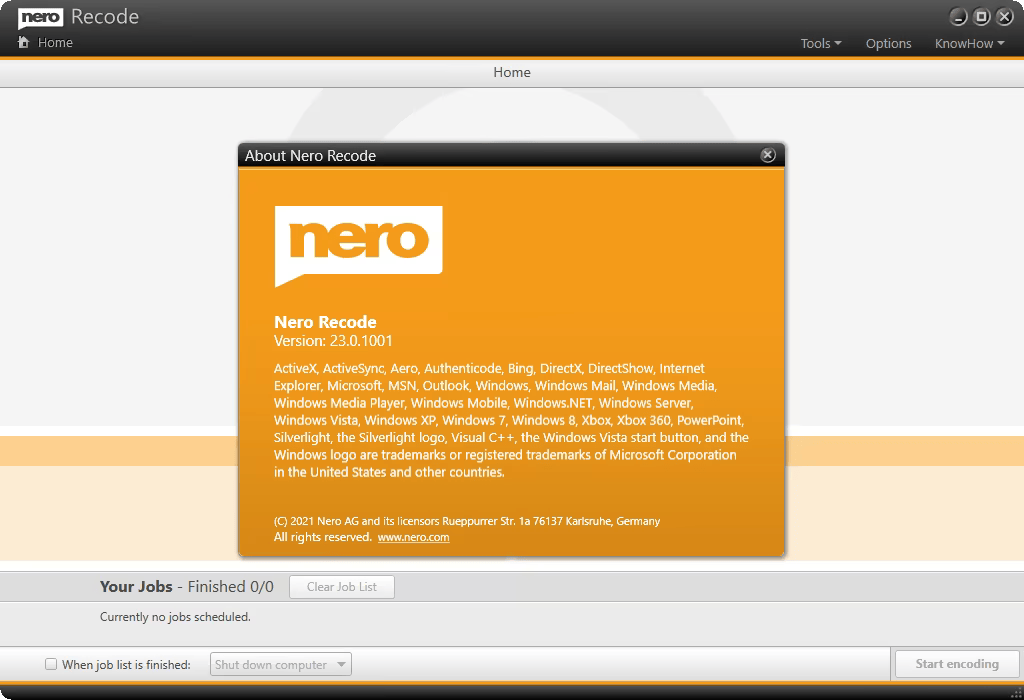Image resolution: width=1024 pixels, height=700 pixels.
Task: Expand the KnowHow dropdown menu
Action: coord(969,43)
